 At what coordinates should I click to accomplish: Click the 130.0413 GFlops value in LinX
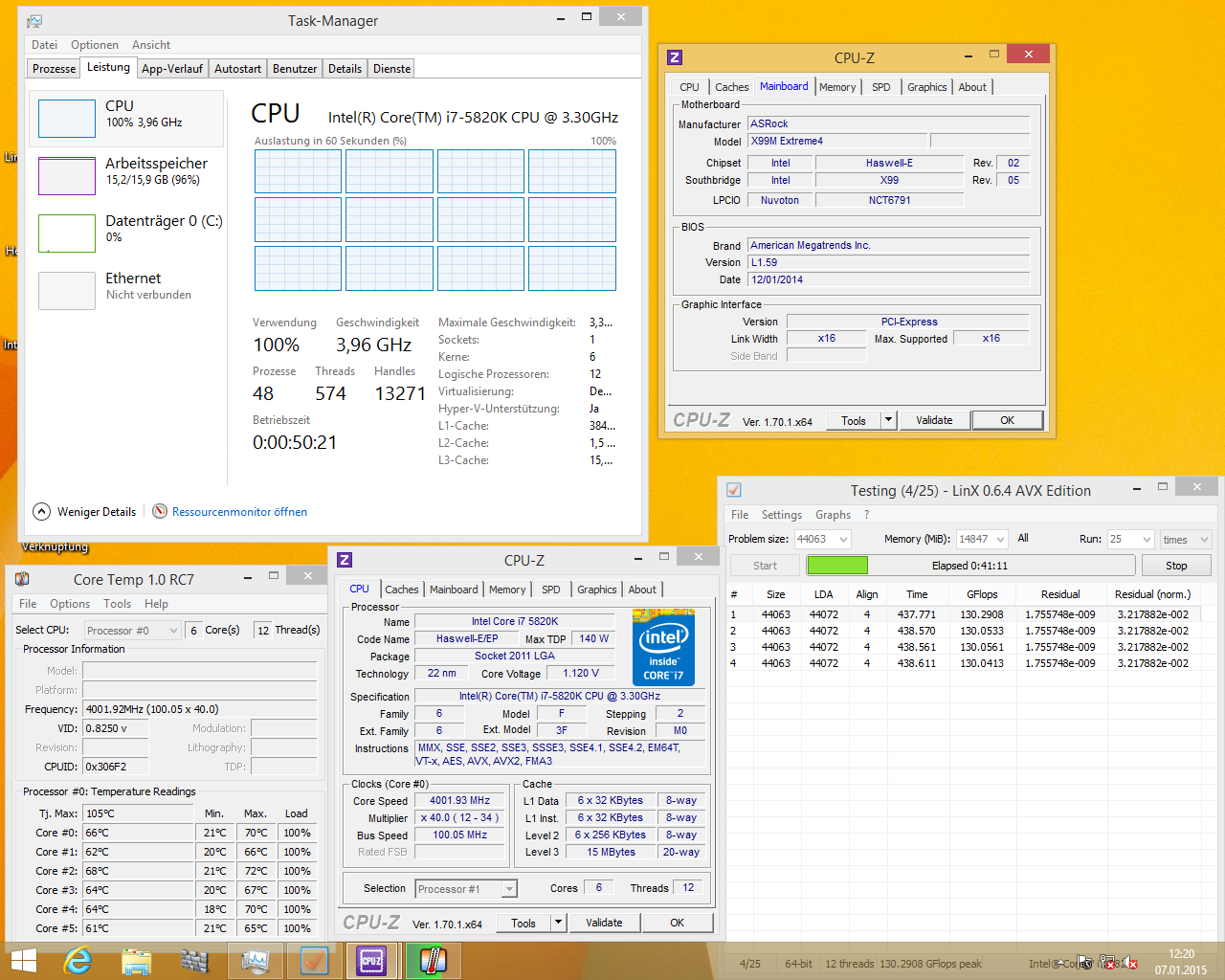coord(982,663)
